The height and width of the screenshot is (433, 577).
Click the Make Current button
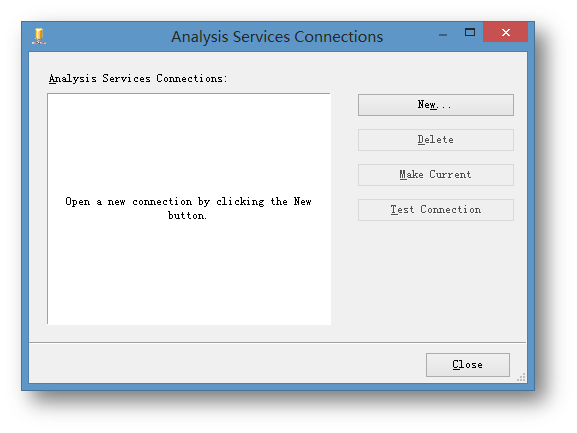point(436,175)
